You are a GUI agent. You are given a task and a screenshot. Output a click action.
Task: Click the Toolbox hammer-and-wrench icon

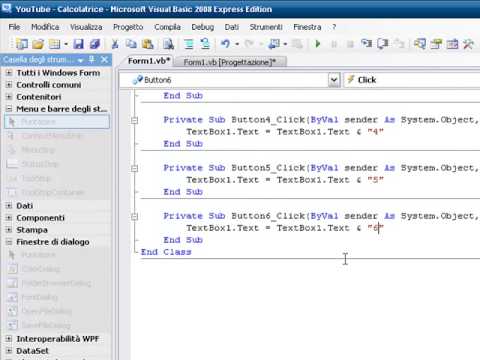point(468,44)
